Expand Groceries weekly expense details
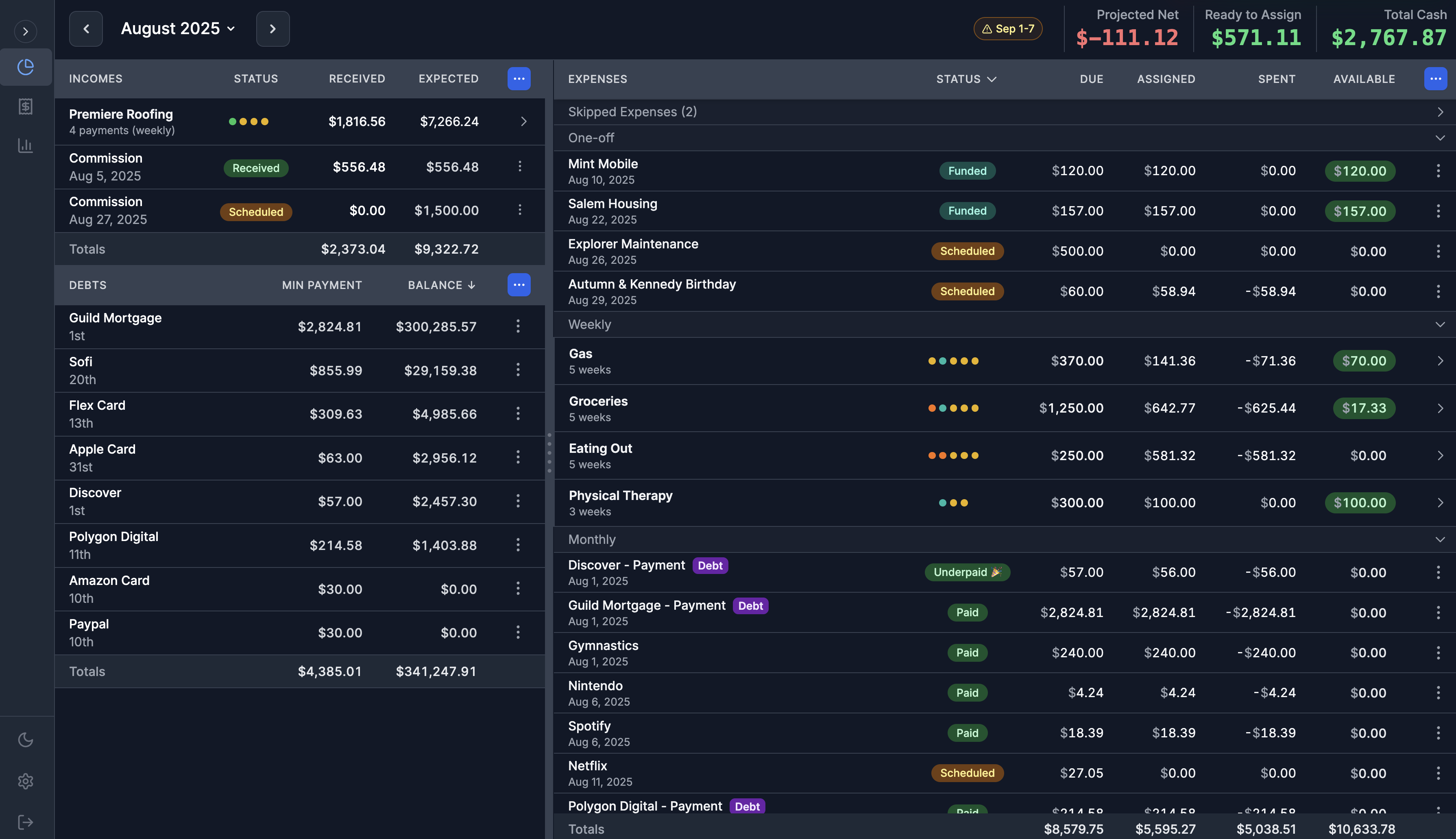1456x839 pixels. (x=1440, y=408)
